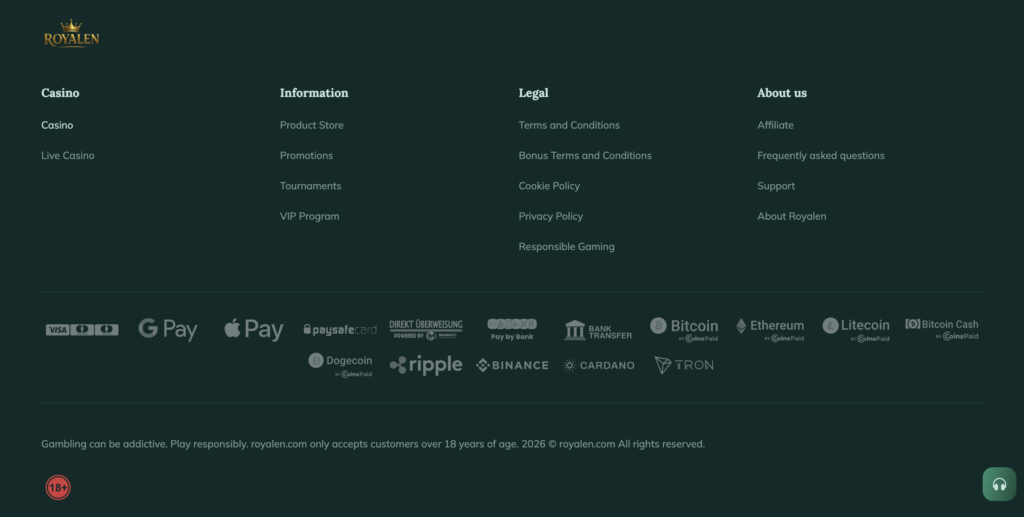
Task: Open Bonus Terms and Conditions
Action: click(585, 155)
